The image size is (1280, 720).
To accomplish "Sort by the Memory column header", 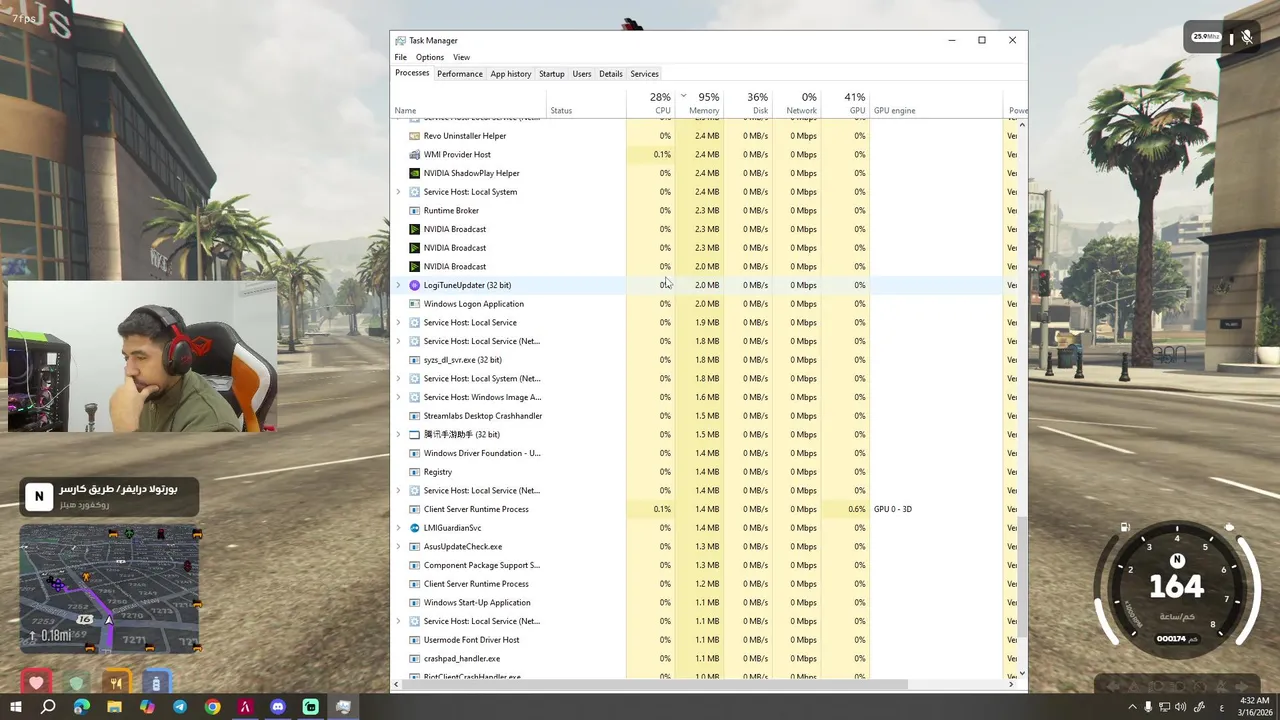I will (x=700, y=104).
